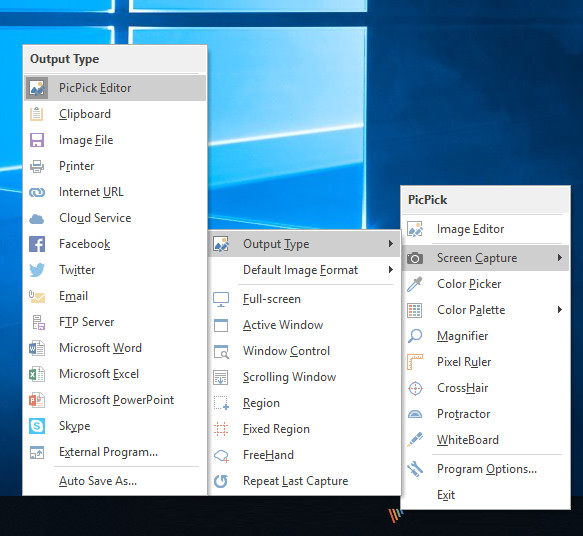The width and height of the screenshot is (583, 536).
Task: Select the Pixel Ruler icon
Action: point(415,362)
